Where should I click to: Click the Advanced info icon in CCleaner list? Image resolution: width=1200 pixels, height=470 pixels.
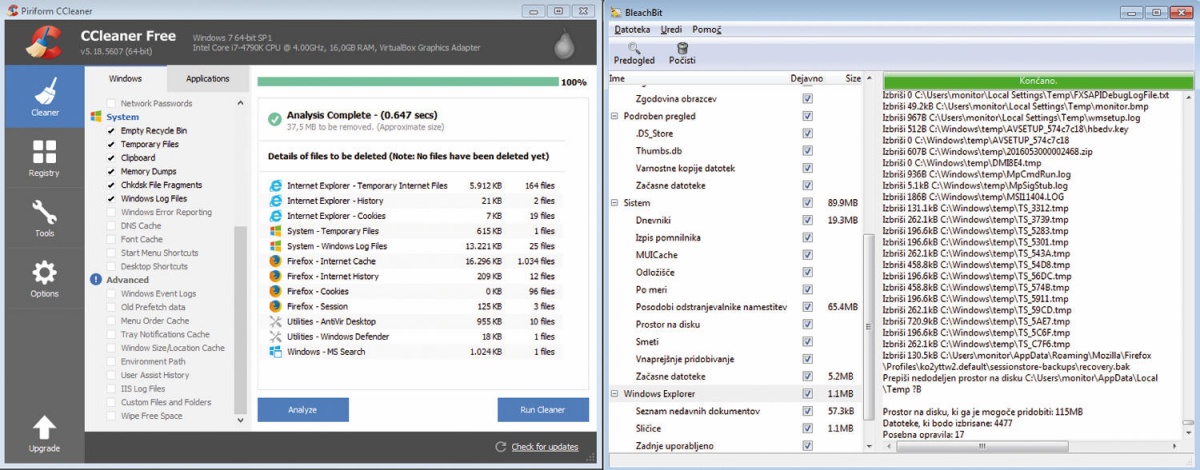96,280
